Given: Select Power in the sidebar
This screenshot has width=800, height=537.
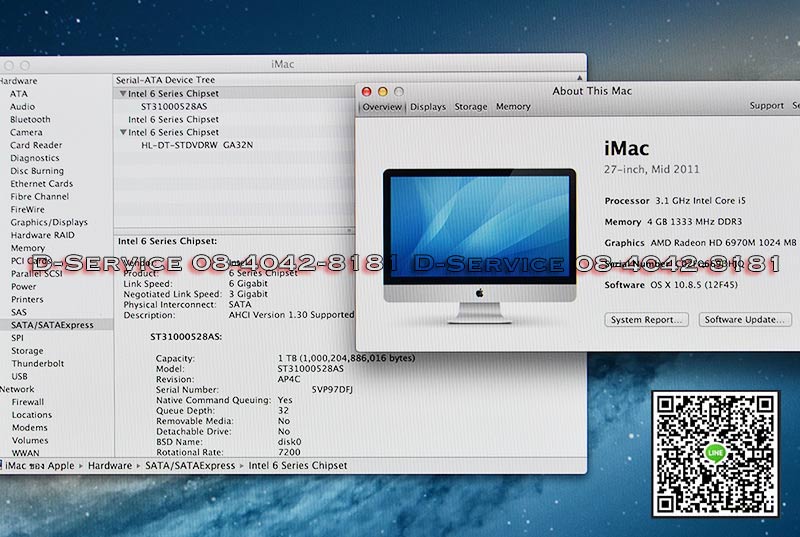Looking at the screenshot, I should tap(23, 287).
